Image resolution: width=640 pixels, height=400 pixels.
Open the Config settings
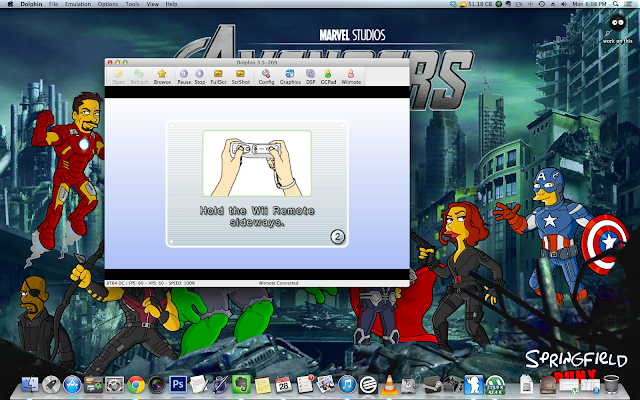click(266, 76)
